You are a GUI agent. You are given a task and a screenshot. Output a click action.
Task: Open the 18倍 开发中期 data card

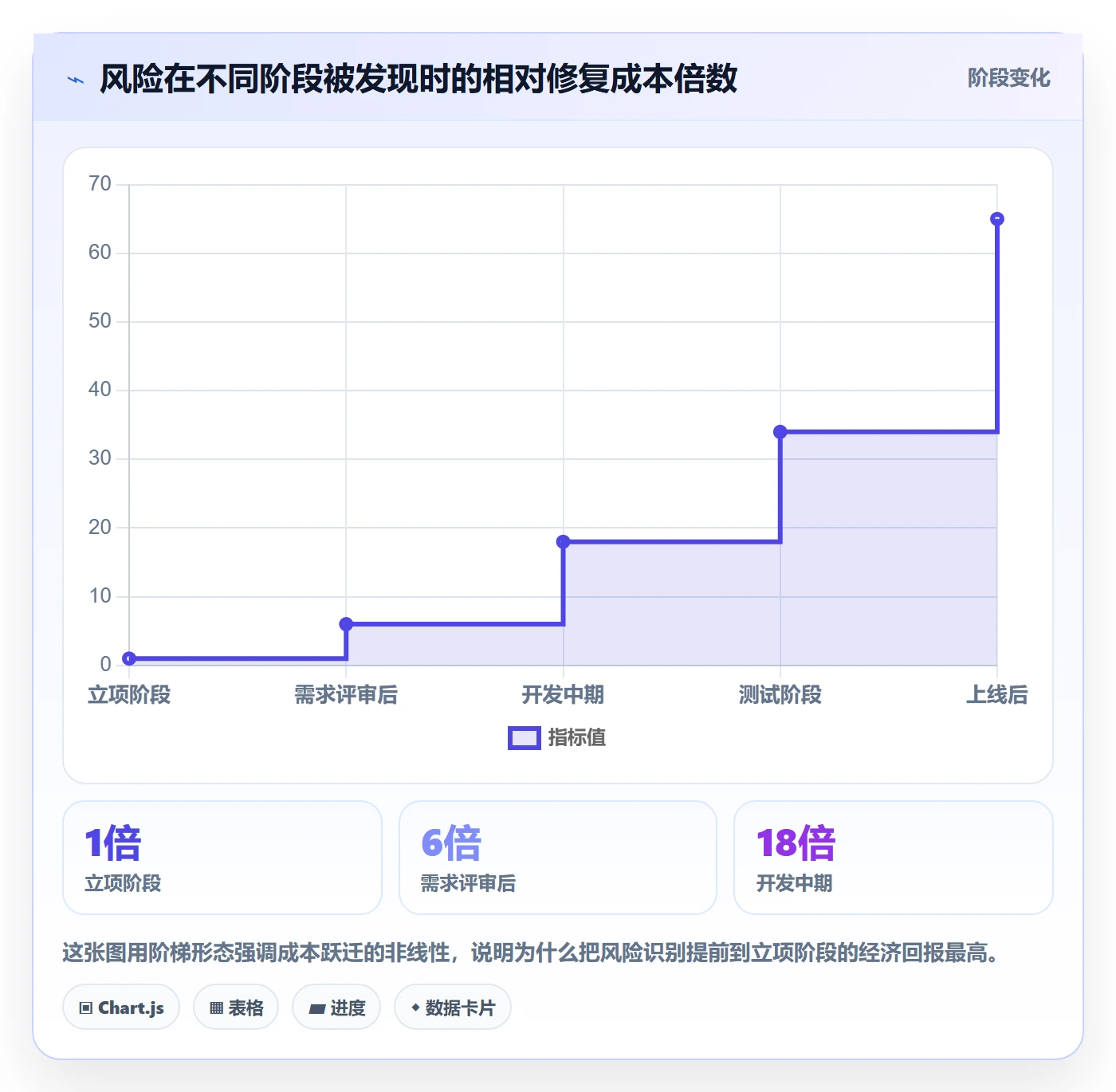tap(894, 858)
